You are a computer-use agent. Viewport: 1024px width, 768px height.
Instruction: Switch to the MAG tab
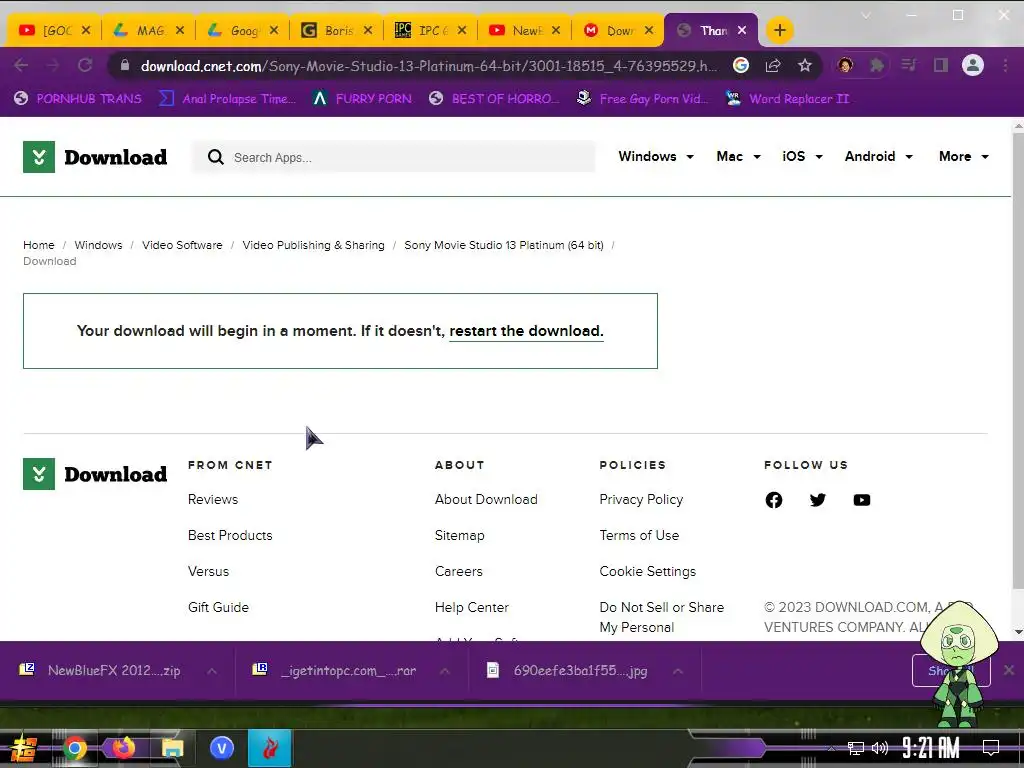click(149, 30)
